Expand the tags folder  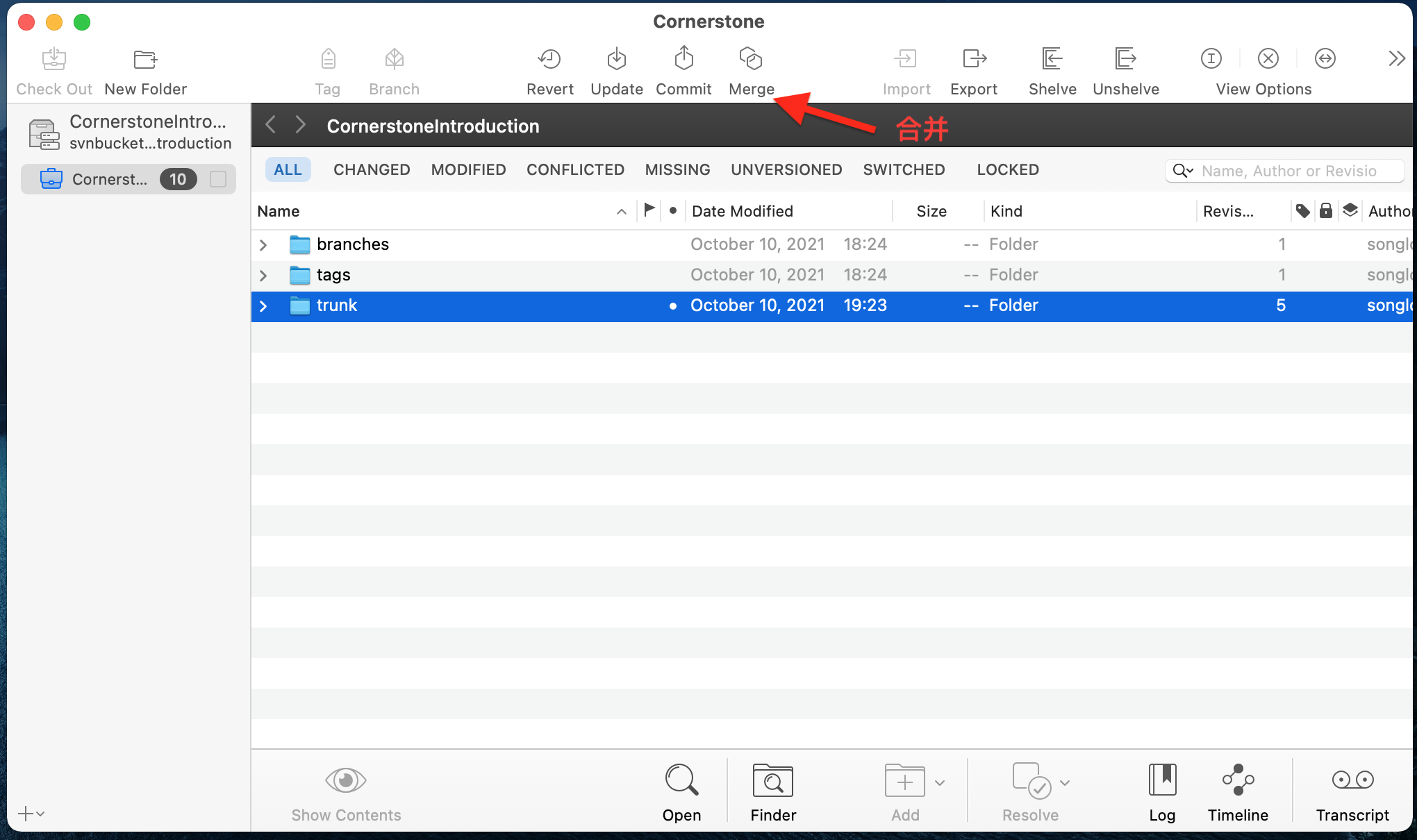[263, 276]
